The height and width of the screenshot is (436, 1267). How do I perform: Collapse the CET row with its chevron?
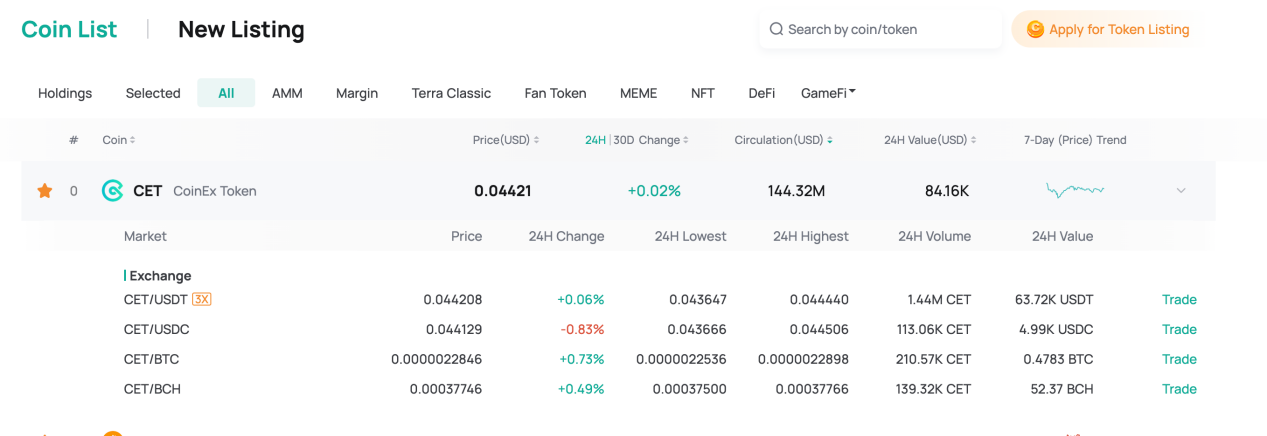[x=1181, y=190]
